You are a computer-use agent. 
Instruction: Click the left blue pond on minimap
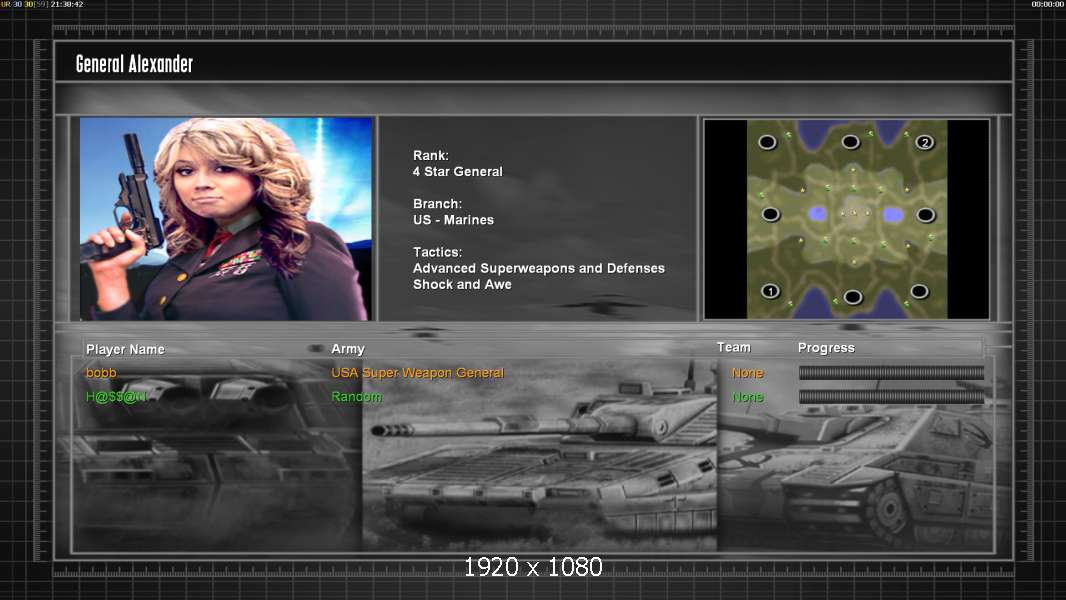(817, 214)
